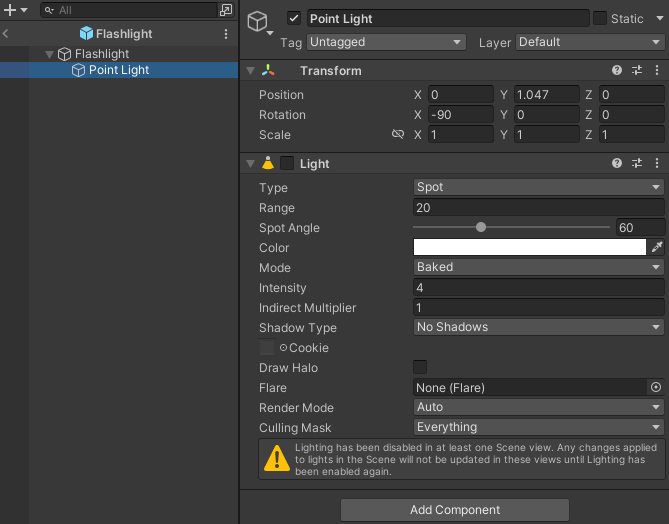Screen dimensions: 669x524
Task: Click Scale Z field
Action: pyautogui.click(x=631, y=134)
